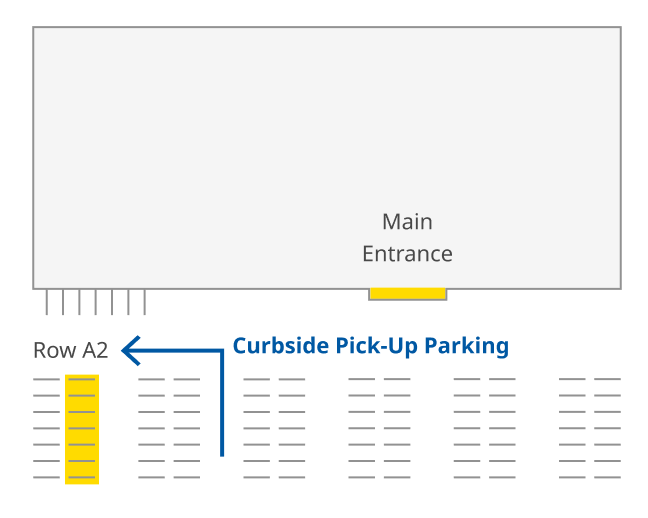
Task: Pick left column of the fifth parking block
Action: point(467,429)
